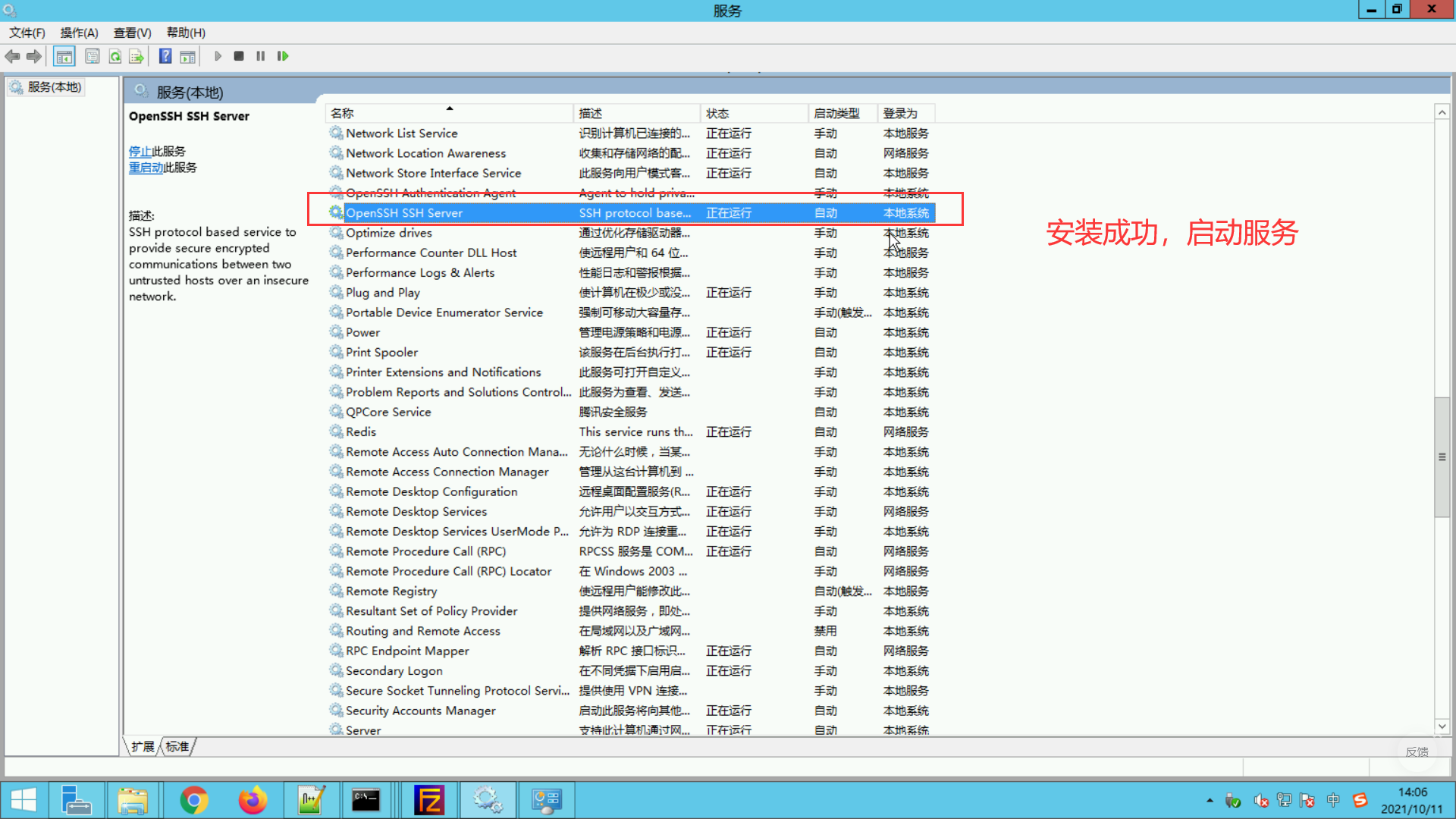Click the Stop Service toolbar button

[x=239, y=56]
